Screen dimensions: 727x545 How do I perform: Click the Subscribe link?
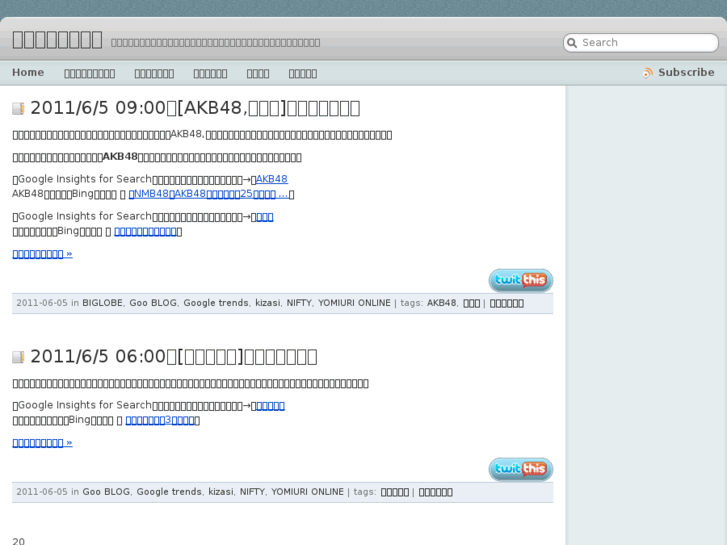[x=686, y=73]
